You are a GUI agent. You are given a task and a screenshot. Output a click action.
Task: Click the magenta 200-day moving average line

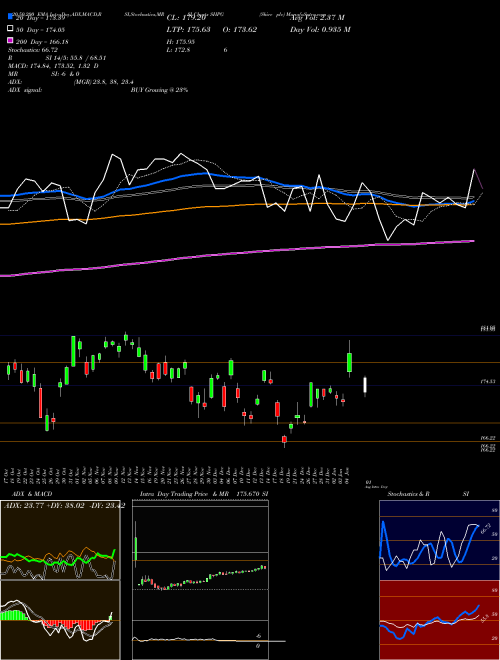pyautogui.click(x=237, y=253)
